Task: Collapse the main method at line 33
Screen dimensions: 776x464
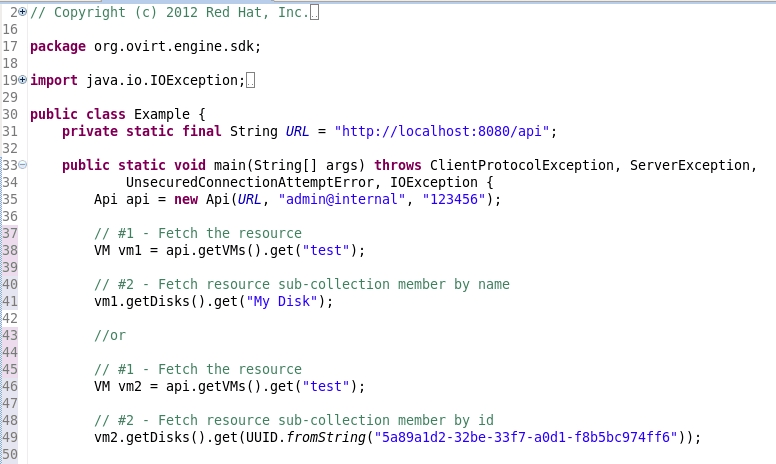Action: (23, 165)
